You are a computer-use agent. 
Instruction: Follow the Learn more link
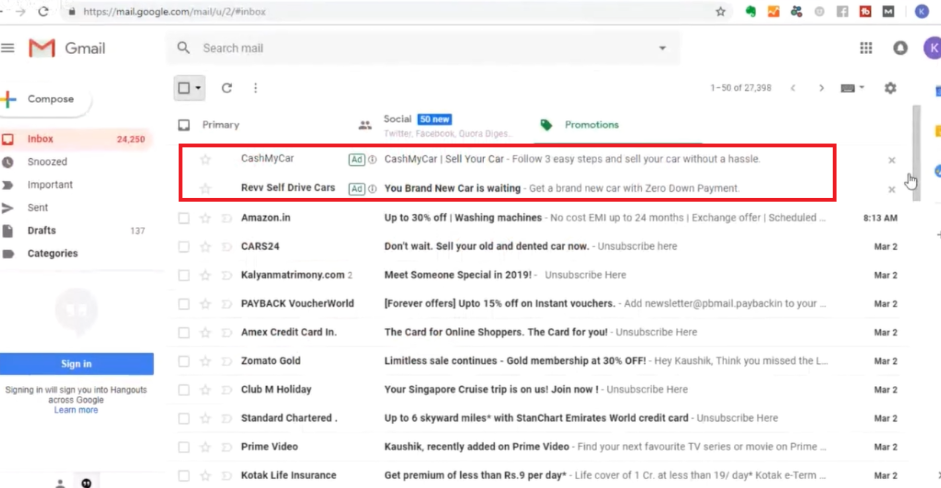pyautogui.click(x=76, y=411)
